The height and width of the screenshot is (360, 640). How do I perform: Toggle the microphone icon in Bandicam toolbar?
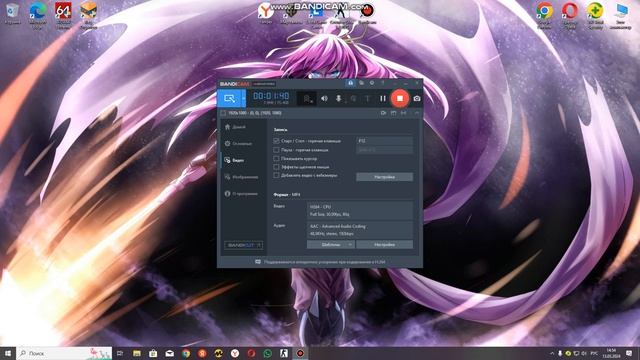tap(338, 98)
